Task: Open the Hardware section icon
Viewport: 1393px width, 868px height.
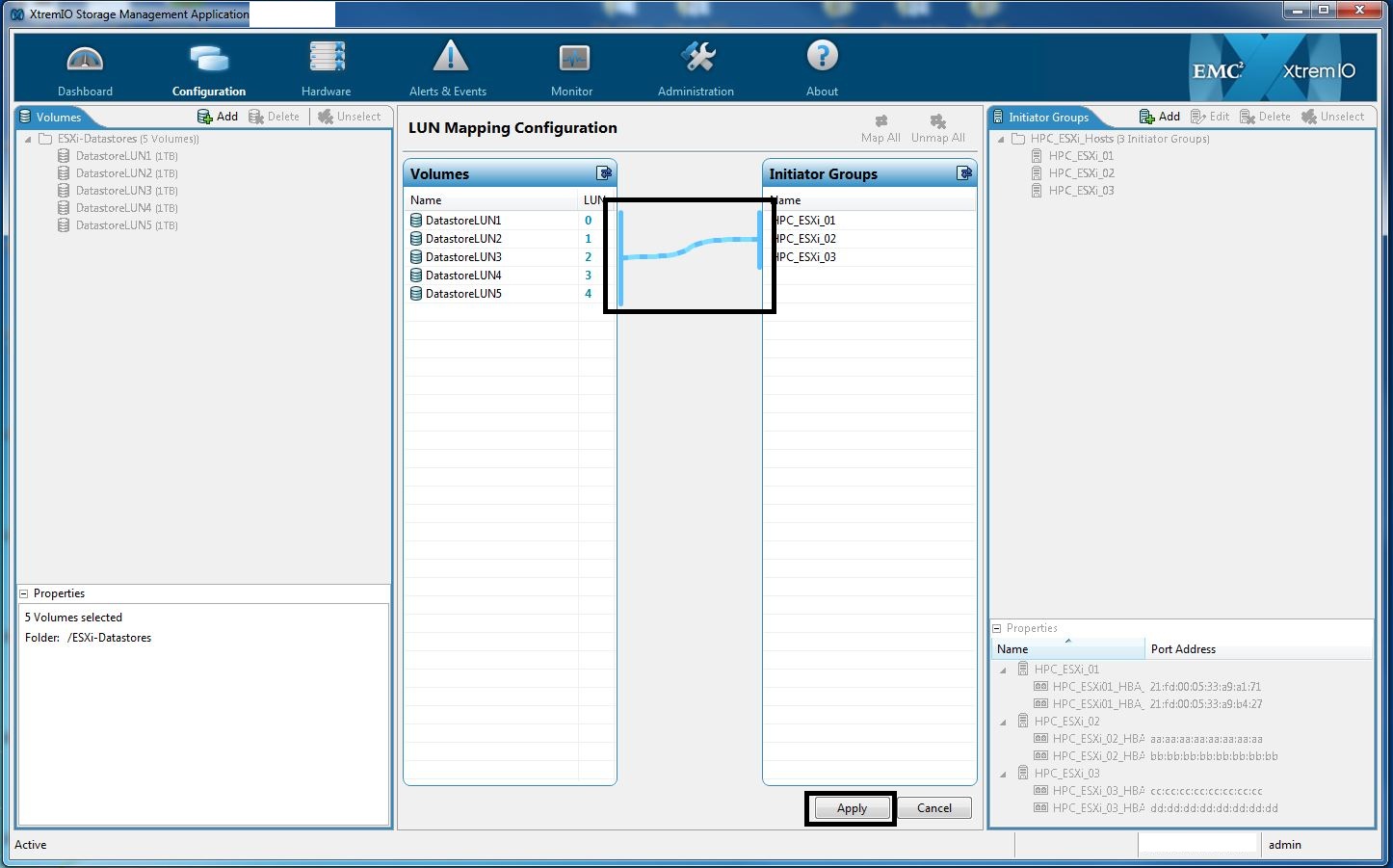Action: [x=327, y=58]
